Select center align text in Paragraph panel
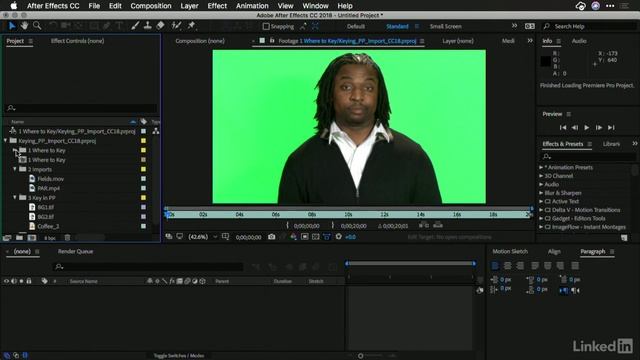This screenshot has width=640, height=360. [x=507, y=266]
